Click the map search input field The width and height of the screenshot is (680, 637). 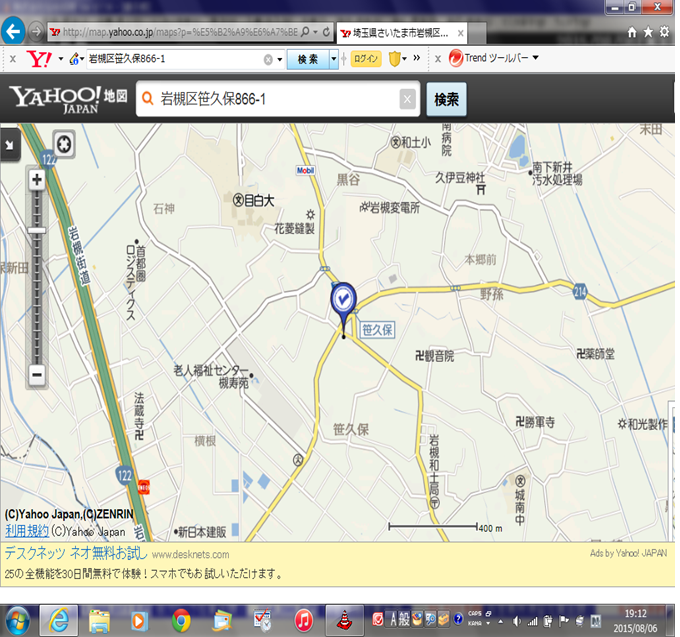coord(278,99)
